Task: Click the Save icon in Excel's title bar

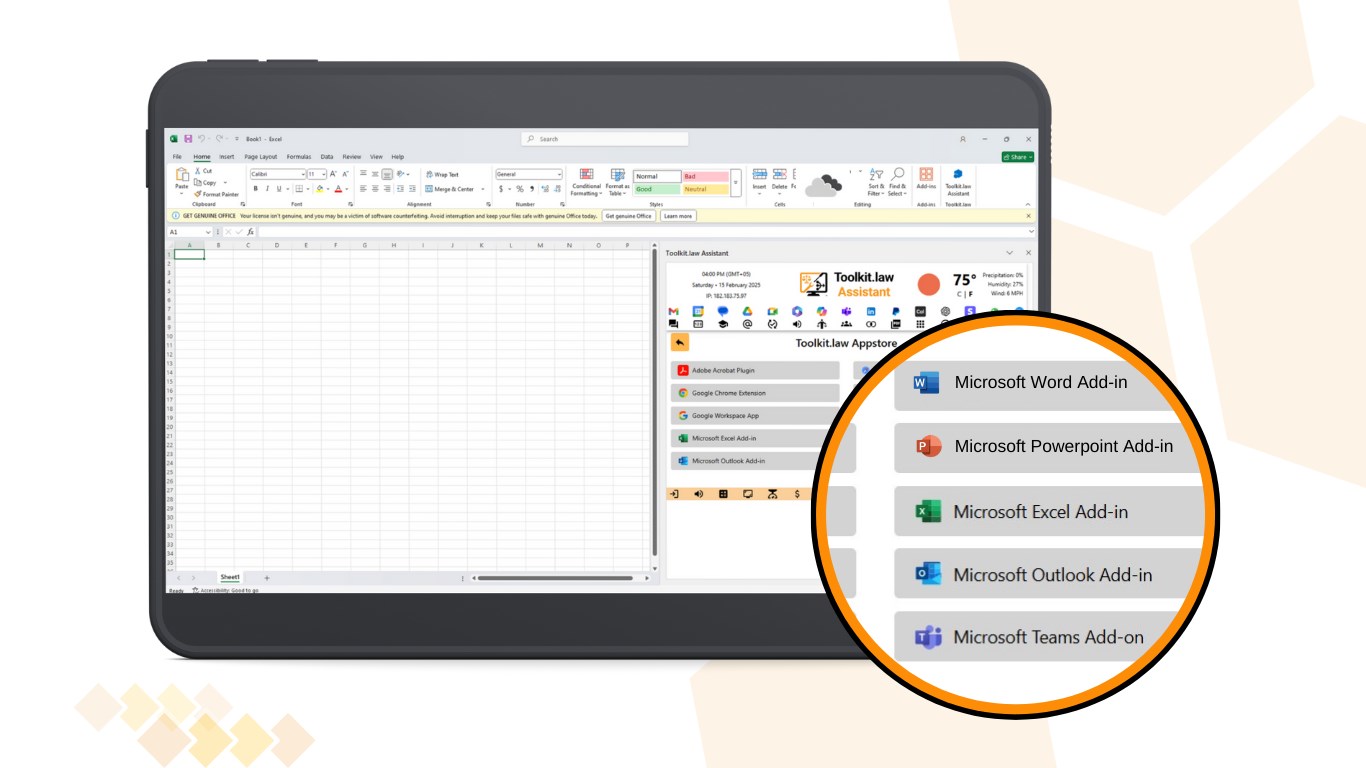Action: pos(188,139)
